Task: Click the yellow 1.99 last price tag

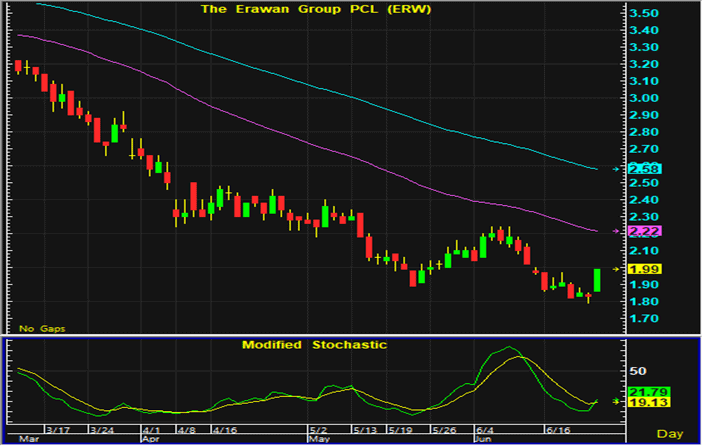Action: [636, 269]
